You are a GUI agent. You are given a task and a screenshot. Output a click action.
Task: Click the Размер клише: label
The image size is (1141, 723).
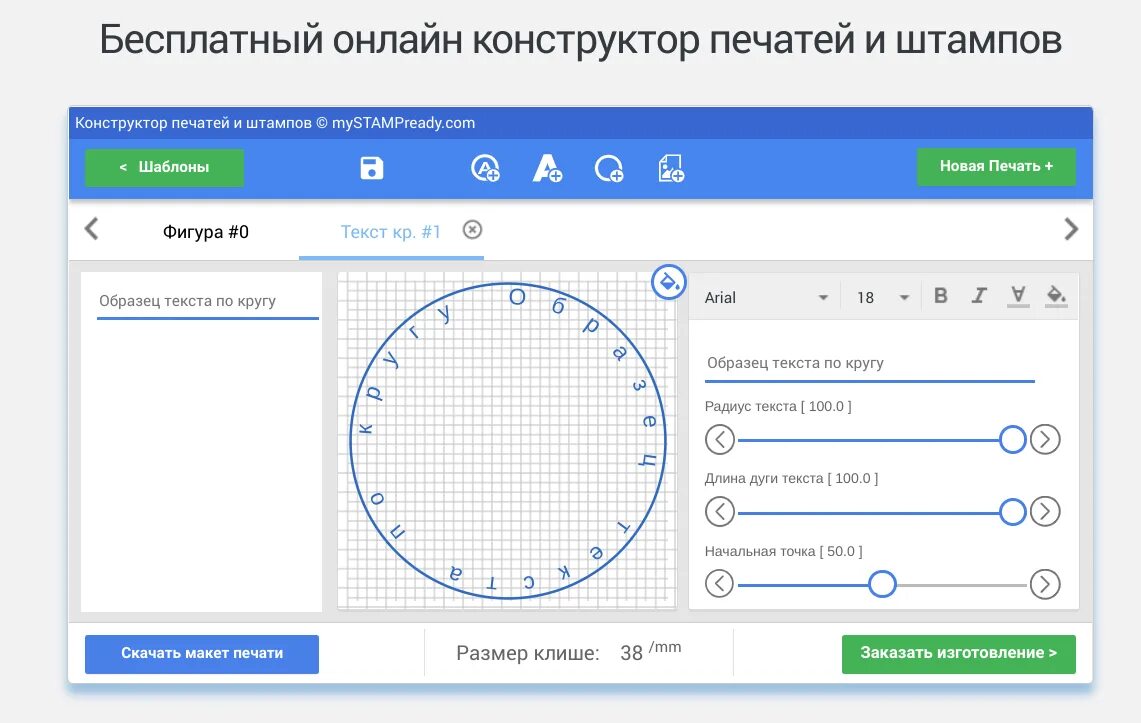528,653
